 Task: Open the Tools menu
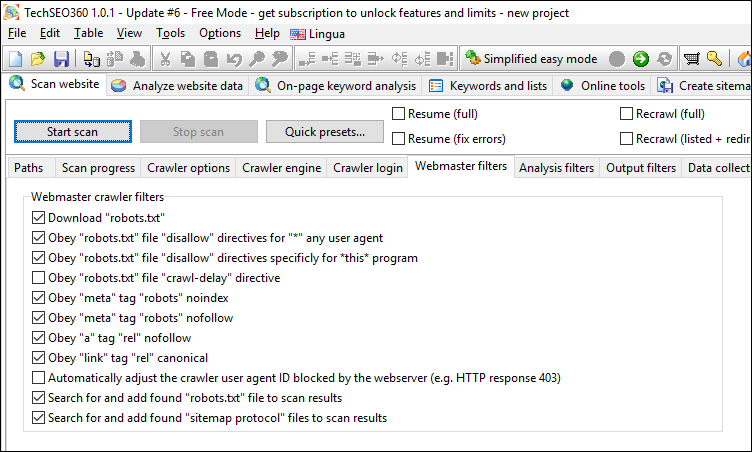pos(170,33)
